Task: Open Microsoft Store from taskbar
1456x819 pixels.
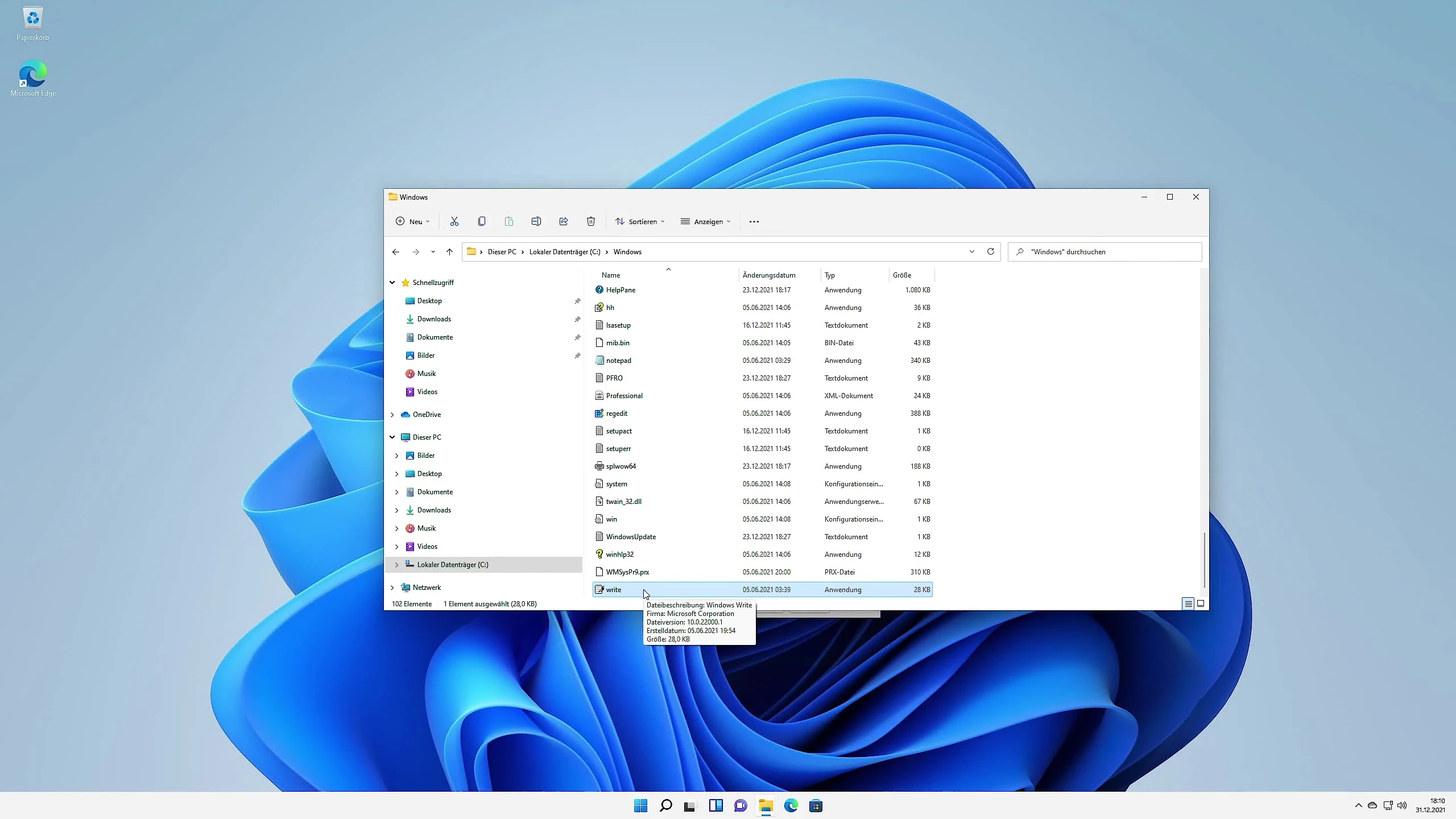Action: pos(816,805)
